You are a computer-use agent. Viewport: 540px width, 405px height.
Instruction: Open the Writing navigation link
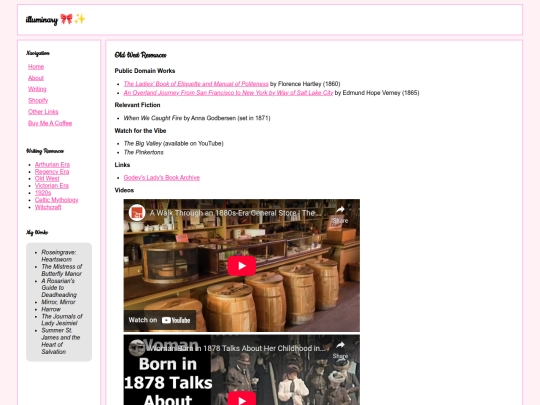coord(37,89)
